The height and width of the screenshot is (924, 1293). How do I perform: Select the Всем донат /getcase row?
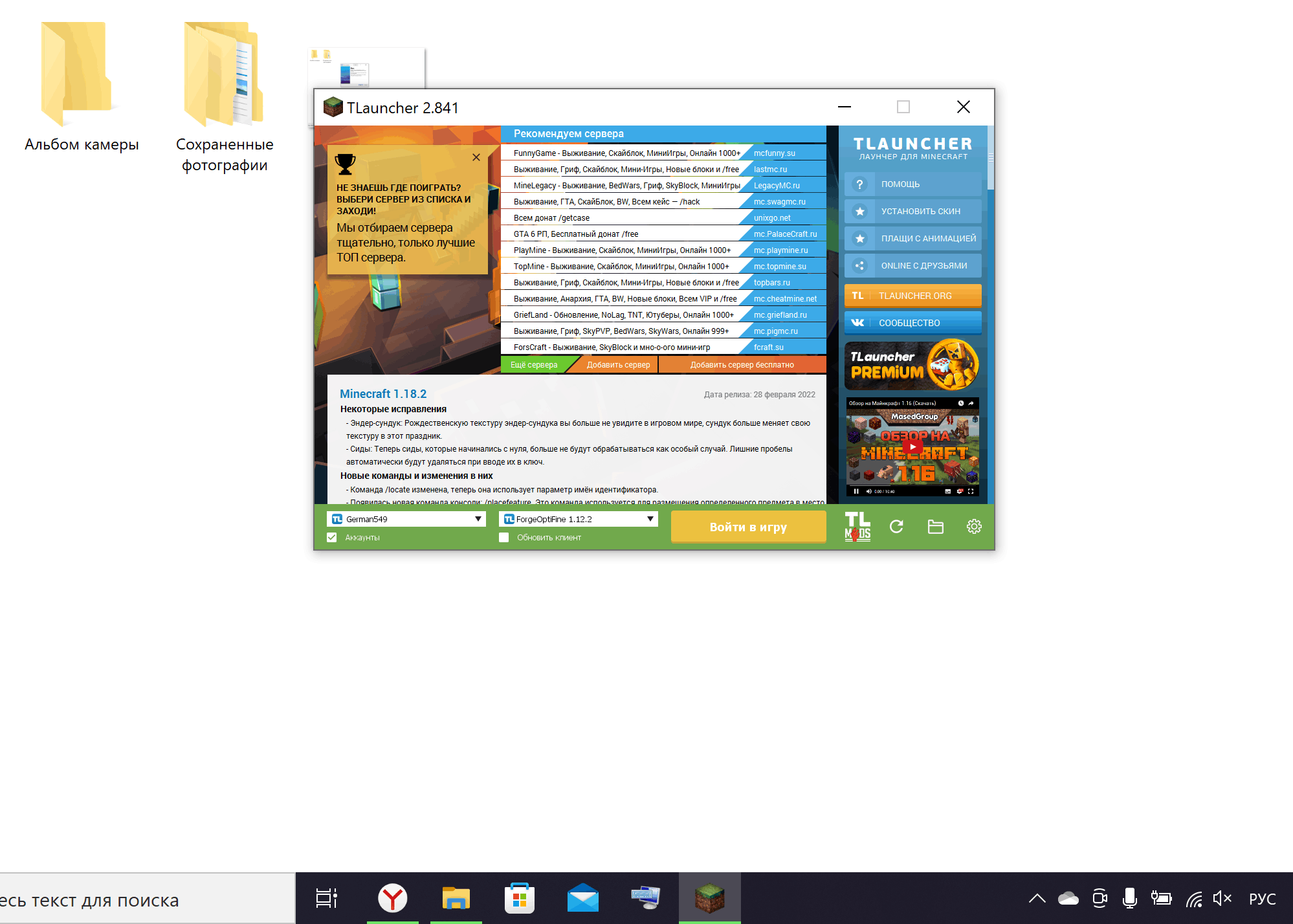[x=663, y=218]
